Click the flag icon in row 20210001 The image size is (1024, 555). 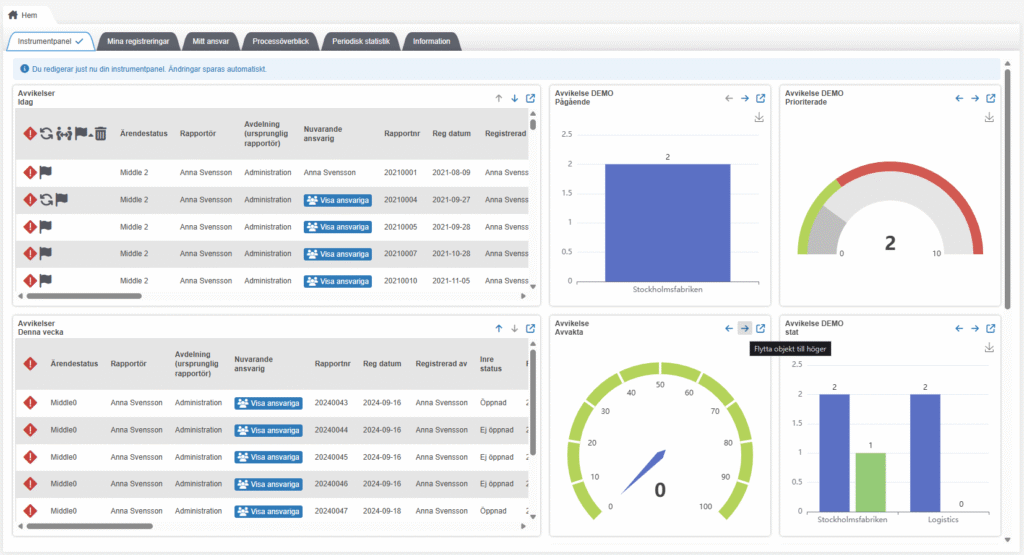(45, 172)
